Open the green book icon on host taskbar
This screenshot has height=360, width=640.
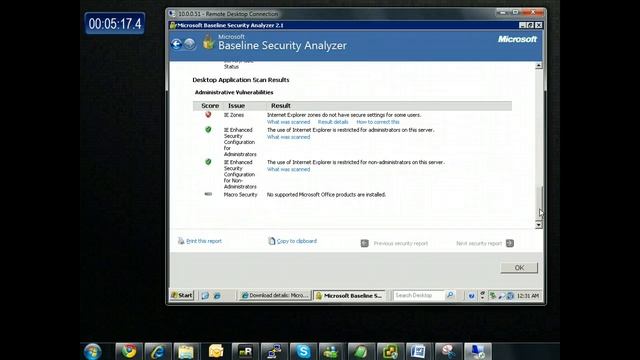tap(361, 351)
